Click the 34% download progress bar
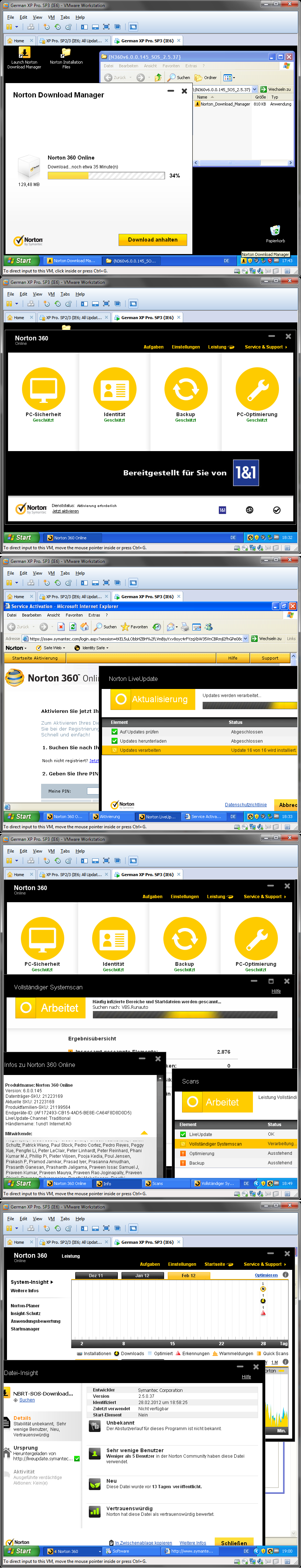Screen dimensions: 301x1568 point(106,175)
